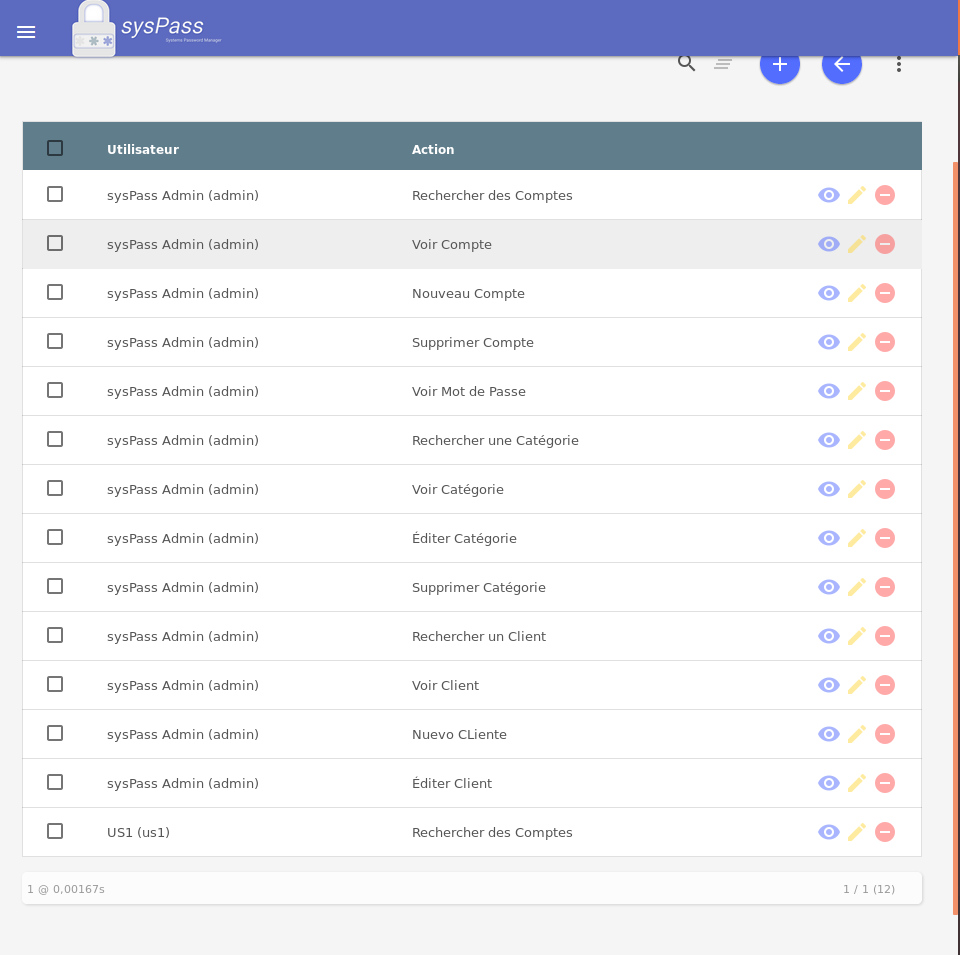Screen dimensions: 960x955
Task: Delete the Supprimer Compte log entry
Action: tap(885, 341)
